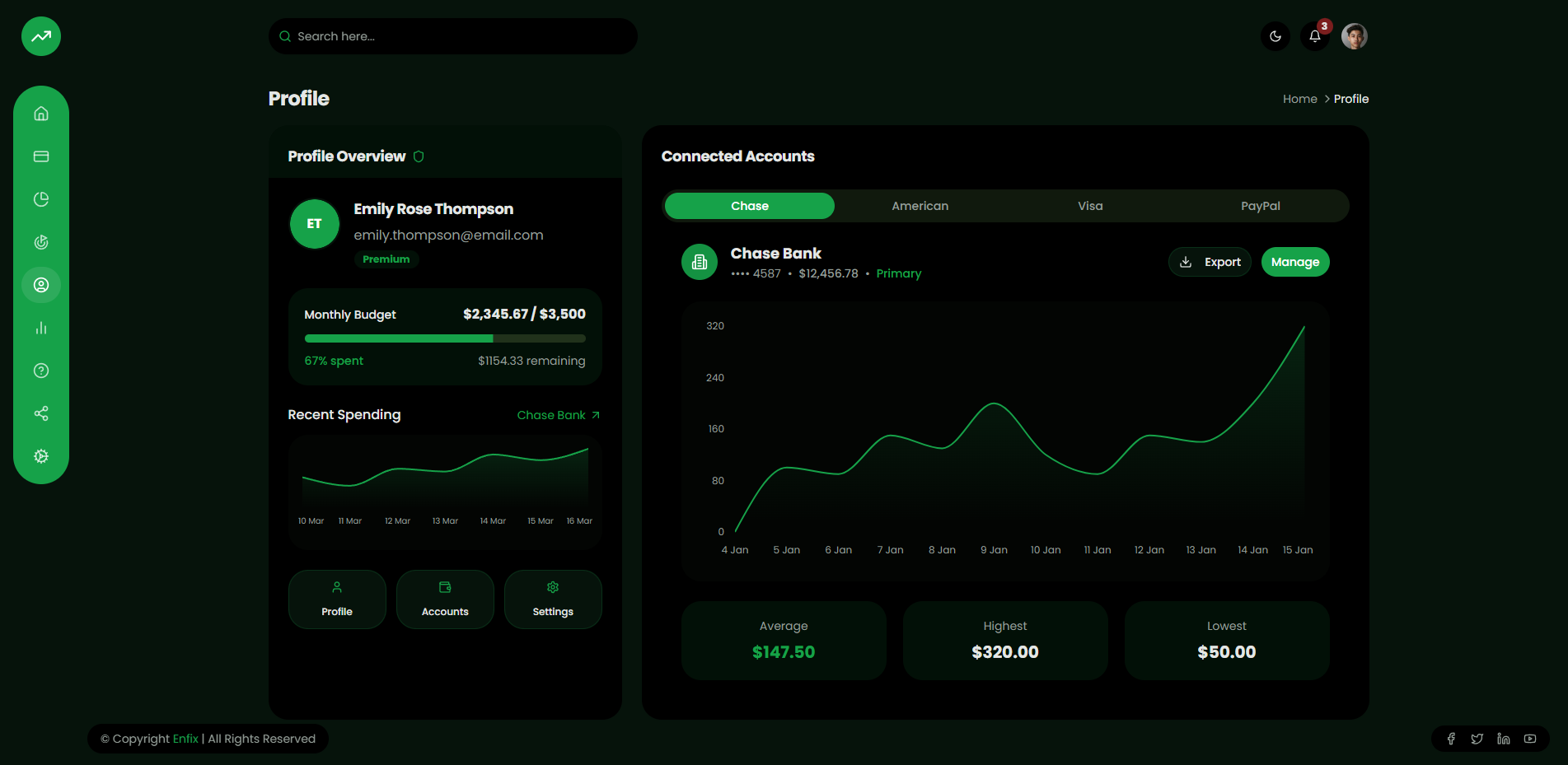The width and height of the screenshot is (1568, 765).
Task: Click the Emily Rose Thompson name
Action: 433,209
